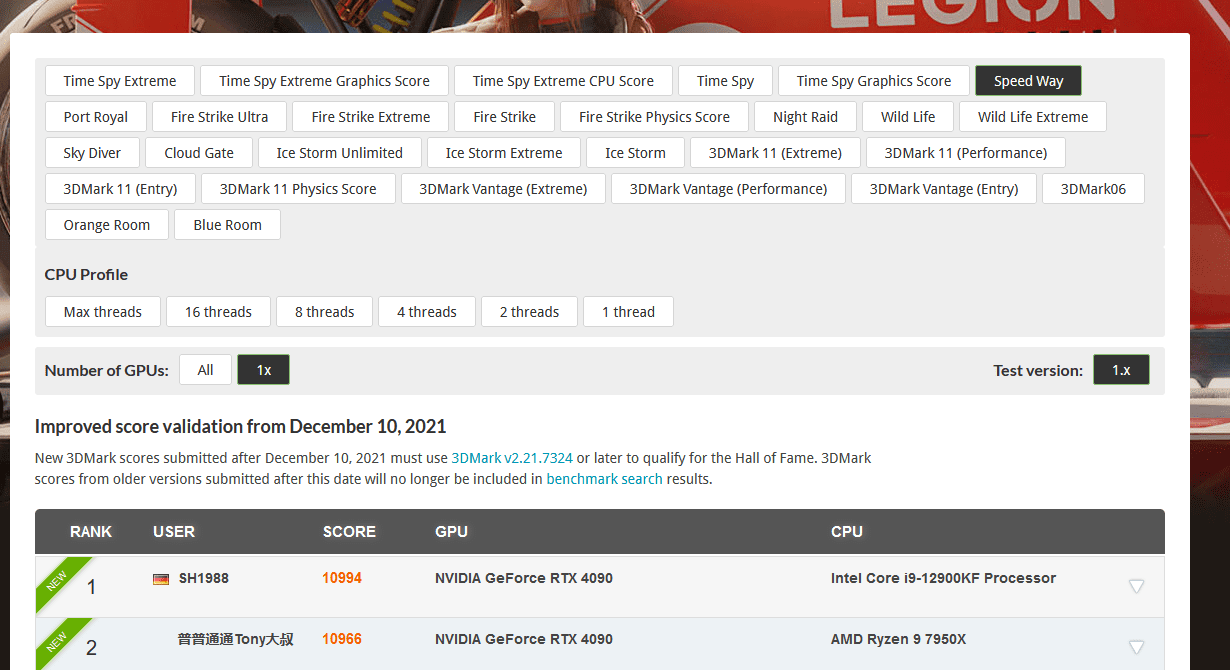Expand details for the AMD Ryzen 9 7950X row
The image size is (1230, 670).
1136,647
